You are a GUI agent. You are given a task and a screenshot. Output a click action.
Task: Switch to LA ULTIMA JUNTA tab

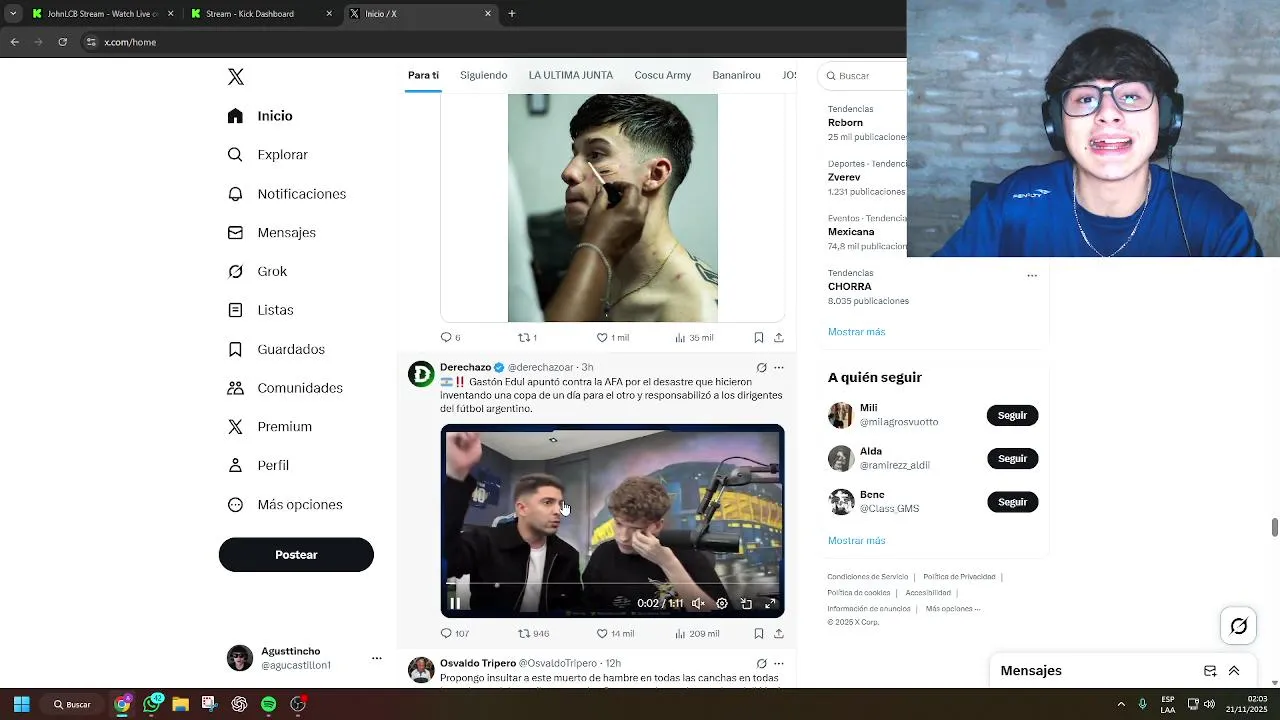(x=570, y=75)
